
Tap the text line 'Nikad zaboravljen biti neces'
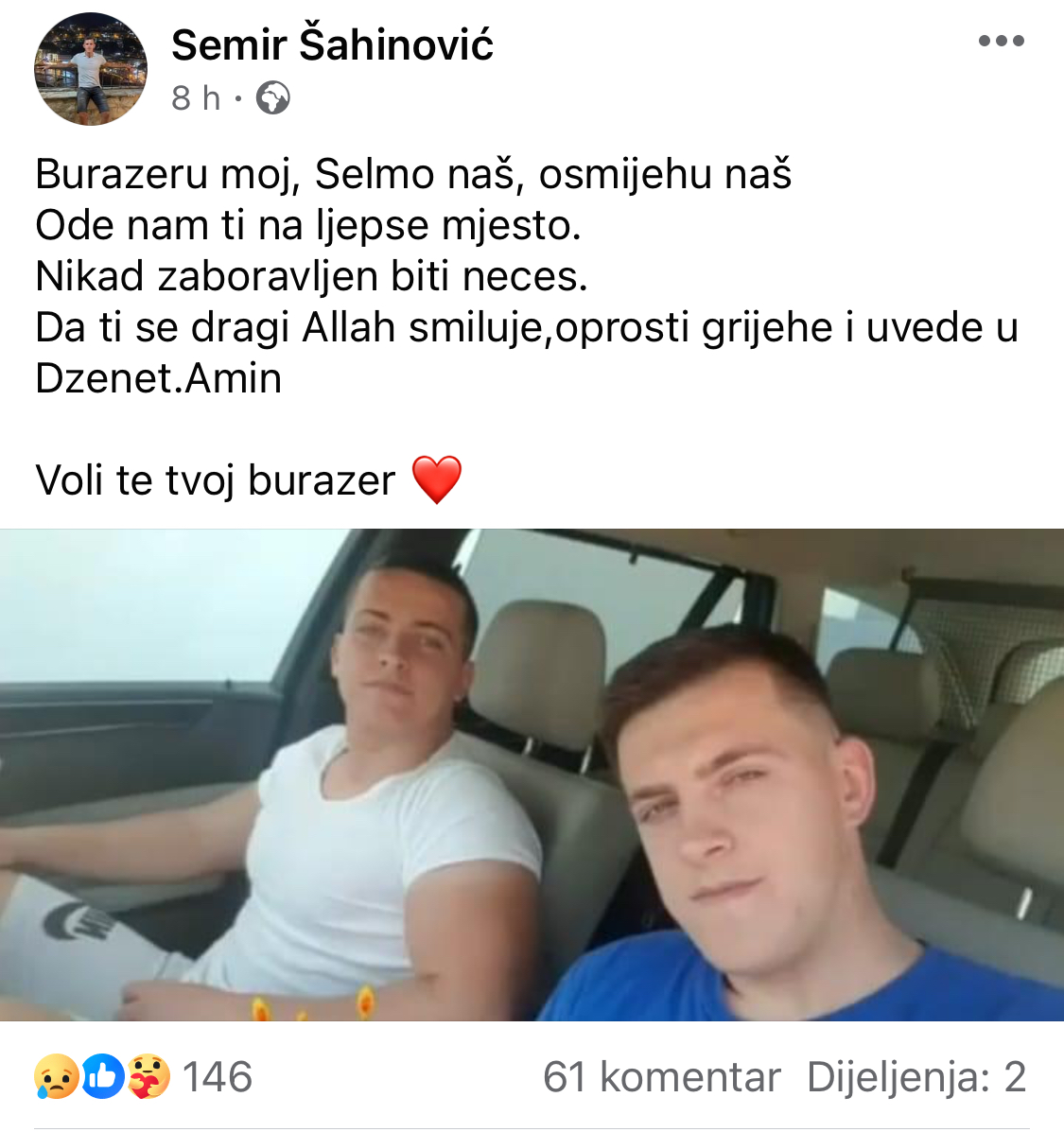tap(311, 276)
